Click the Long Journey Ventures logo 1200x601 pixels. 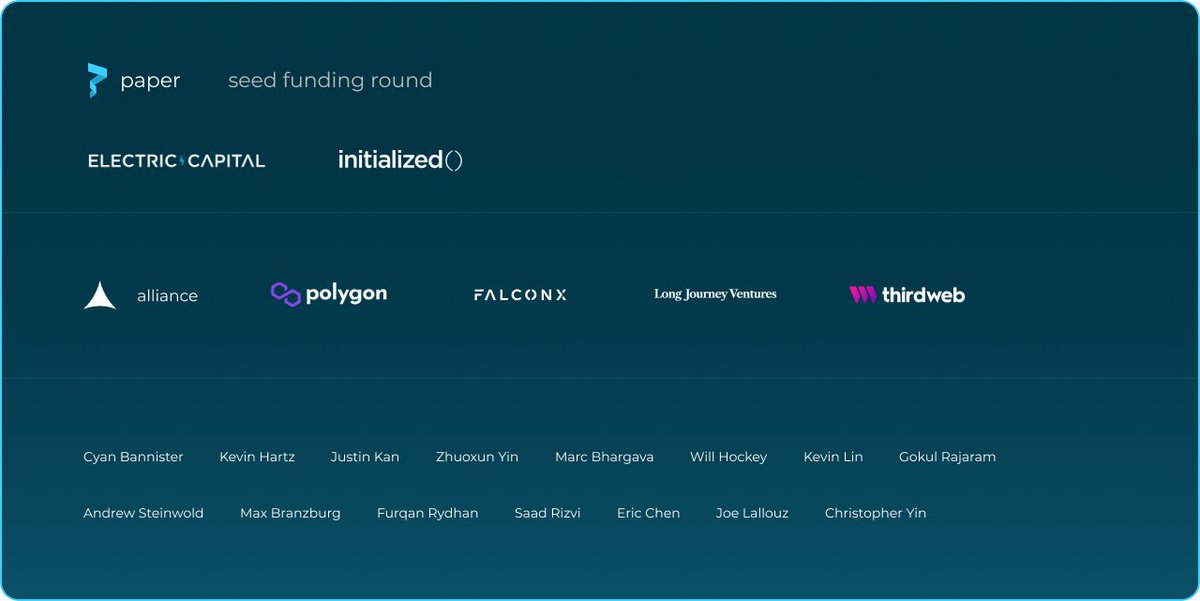point(715,294)
